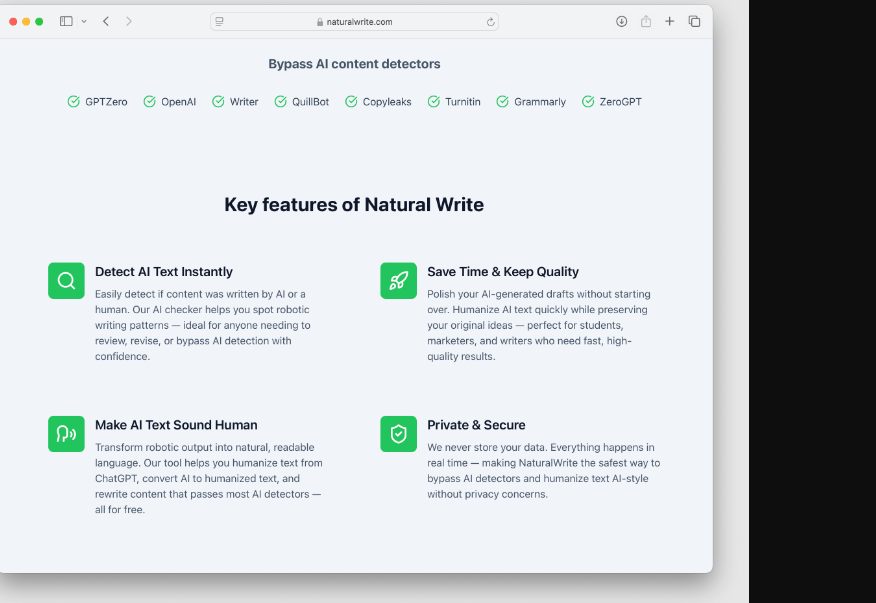Viewport: 876px width, 603px height.
Task: Click the "Key features of Natural Write" heading
Action: pos(354,205)
